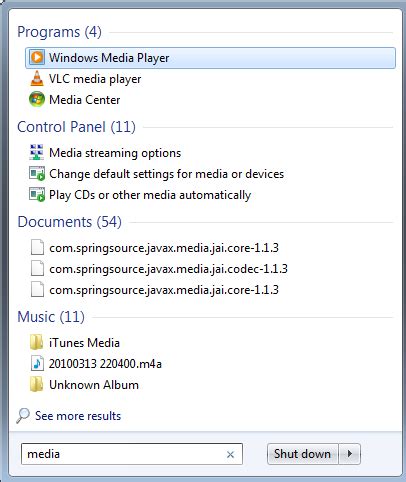This screenshot has width=406, height=482.
Task: Select Media Center text
Action: click(84, 100)
